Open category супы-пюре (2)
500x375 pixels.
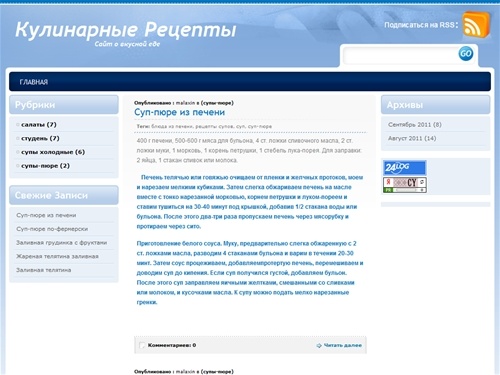(45, 166)
